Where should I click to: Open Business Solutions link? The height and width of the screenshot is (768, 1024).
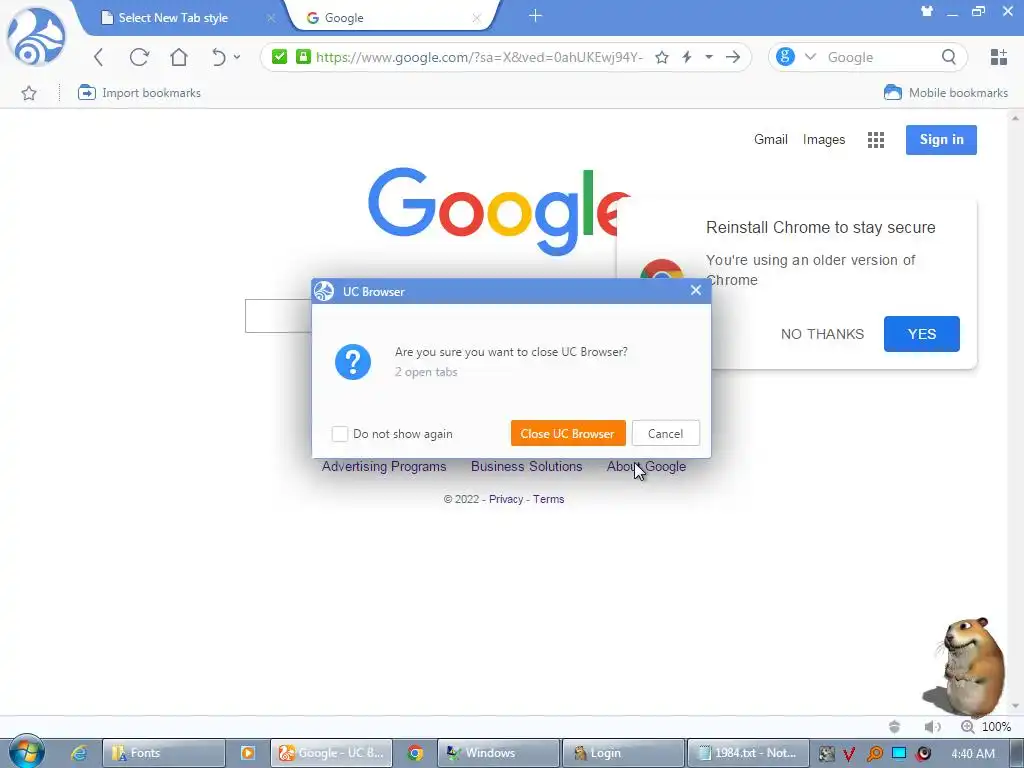tap(526, 466)
